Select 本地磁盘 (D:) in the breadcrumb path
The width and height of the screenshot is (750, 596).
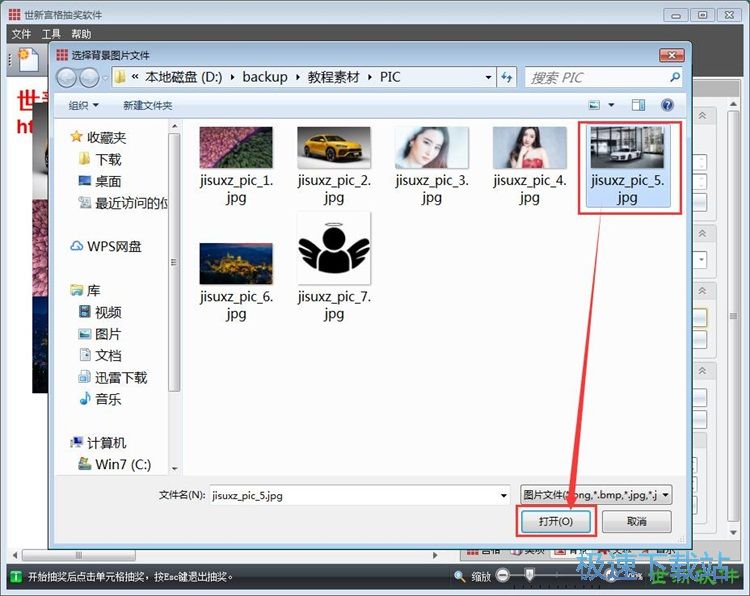click(184, 77)
